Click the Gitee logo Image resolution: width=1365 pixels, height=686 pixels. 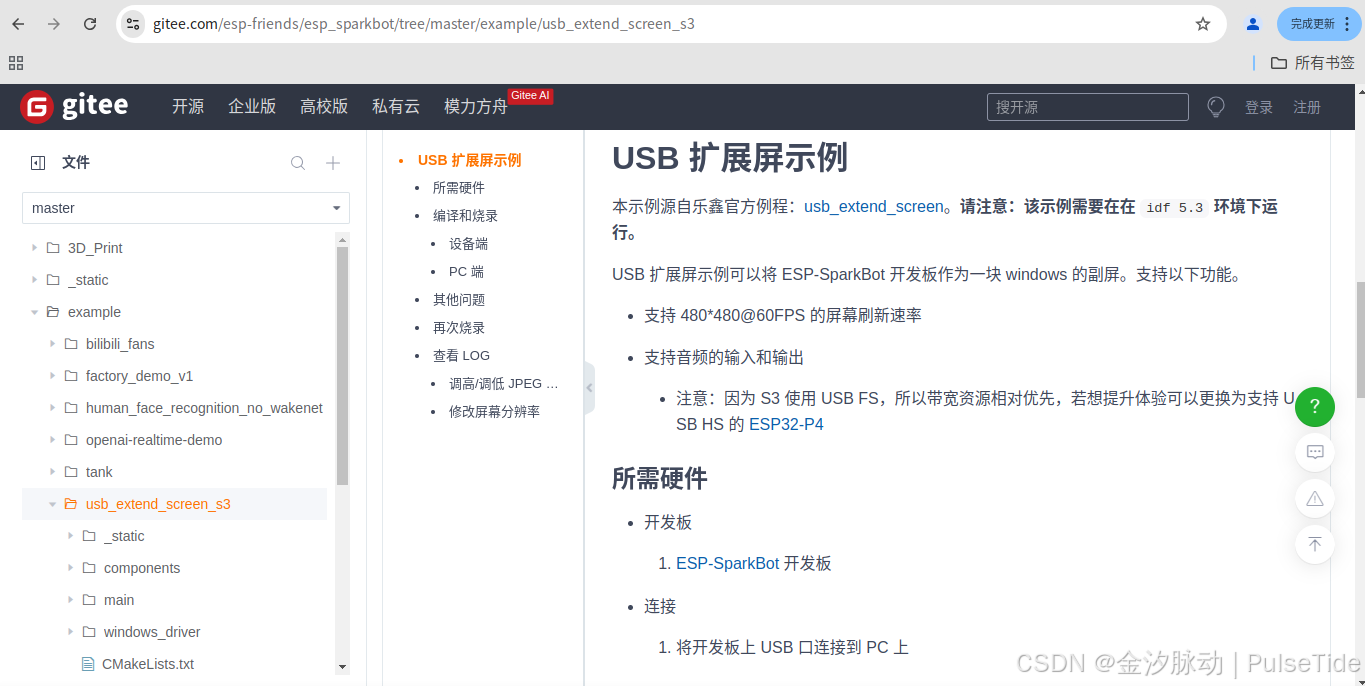pyautogui.click(x=75, y=106)
